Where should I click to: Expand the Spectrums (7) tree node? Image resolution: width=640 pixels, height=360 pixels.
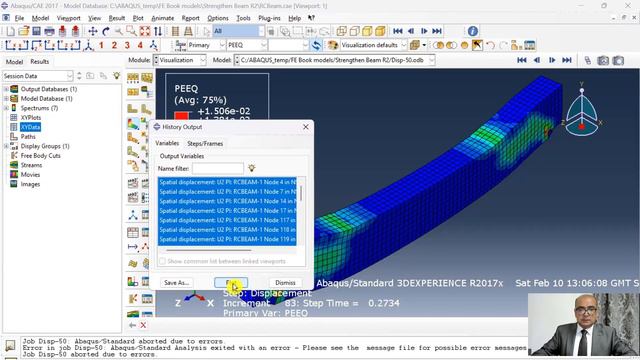(6, 108)
